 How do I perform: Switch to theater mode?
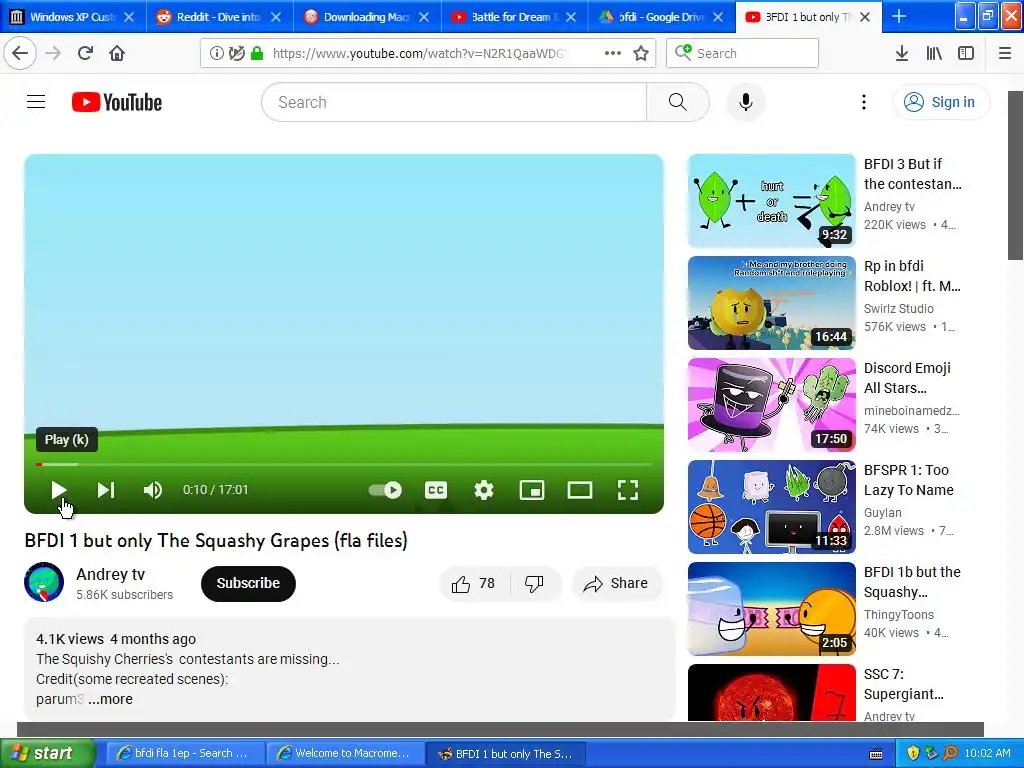pos(579,490)
